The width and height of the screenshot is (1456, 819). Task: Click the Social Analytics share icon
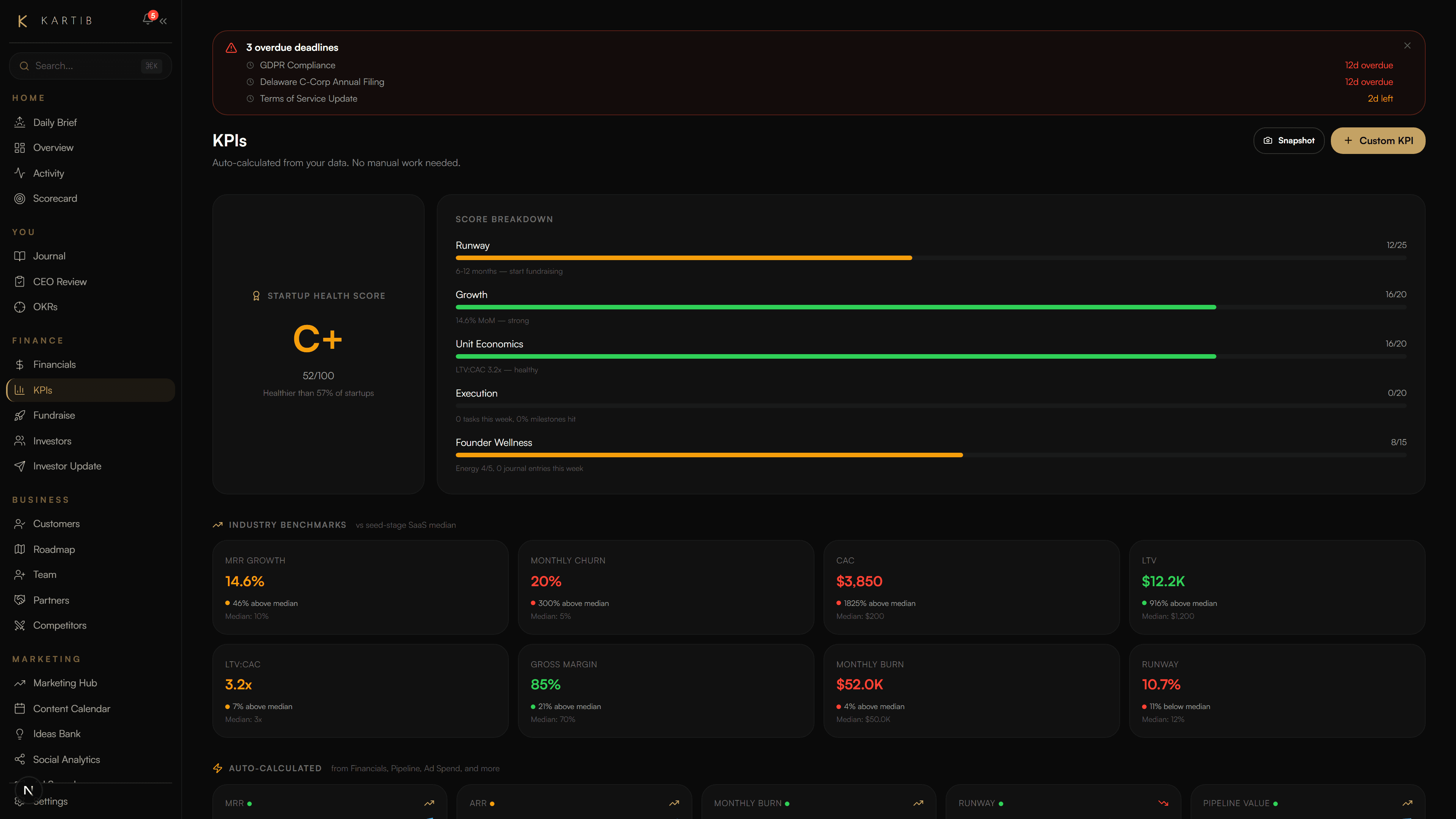(20, 759)
